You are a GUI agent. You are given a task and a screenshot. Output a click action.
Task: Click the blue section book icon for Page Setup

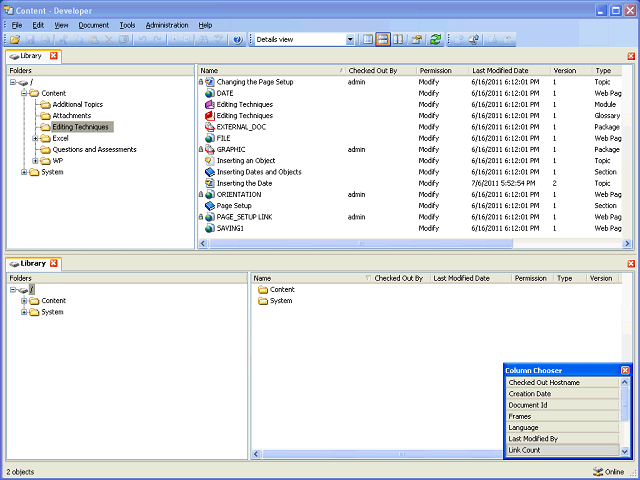pos(209,206)
